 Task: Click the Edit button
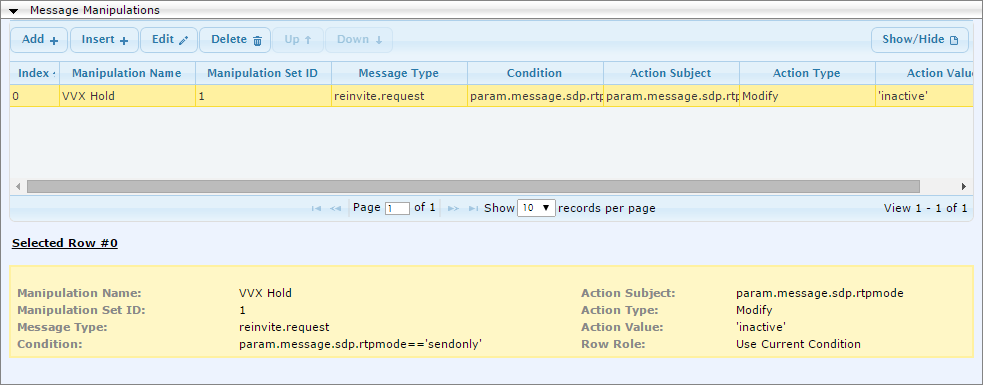[x=169, y=40]
